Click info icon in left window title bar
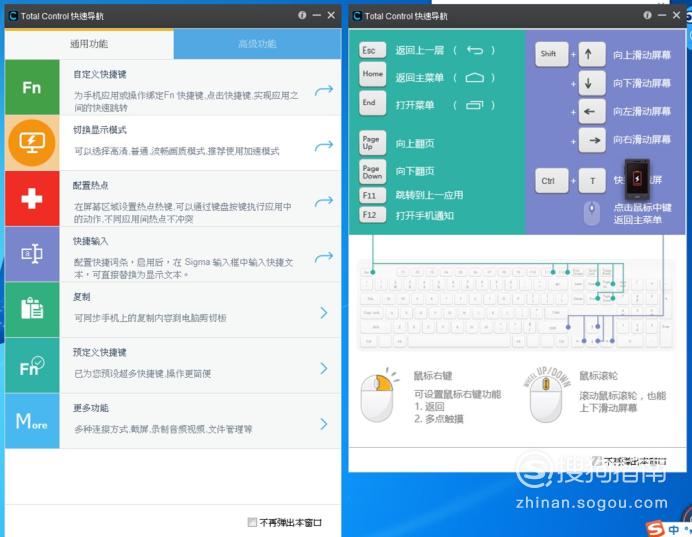The width and height of the screenshot is (692, 537). [x=302, y=15]
